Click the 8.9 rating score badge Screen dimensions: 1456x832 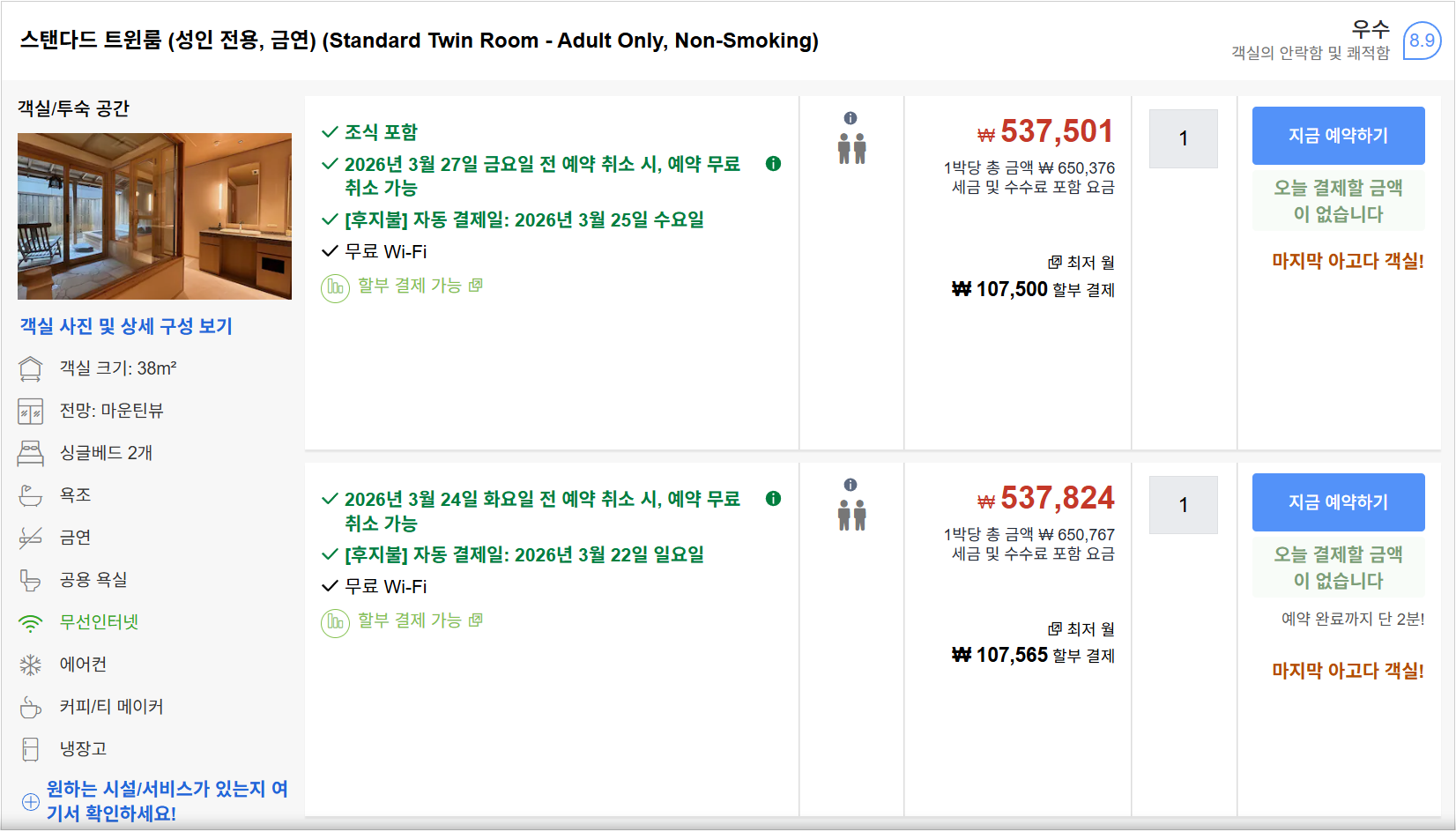[x=1421, y=41]
